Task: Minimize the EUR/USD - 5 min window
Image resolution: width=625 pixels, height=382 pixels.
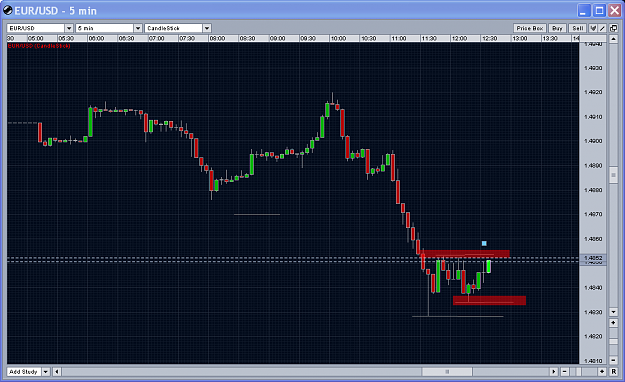Action: click(x=584, y=10)
